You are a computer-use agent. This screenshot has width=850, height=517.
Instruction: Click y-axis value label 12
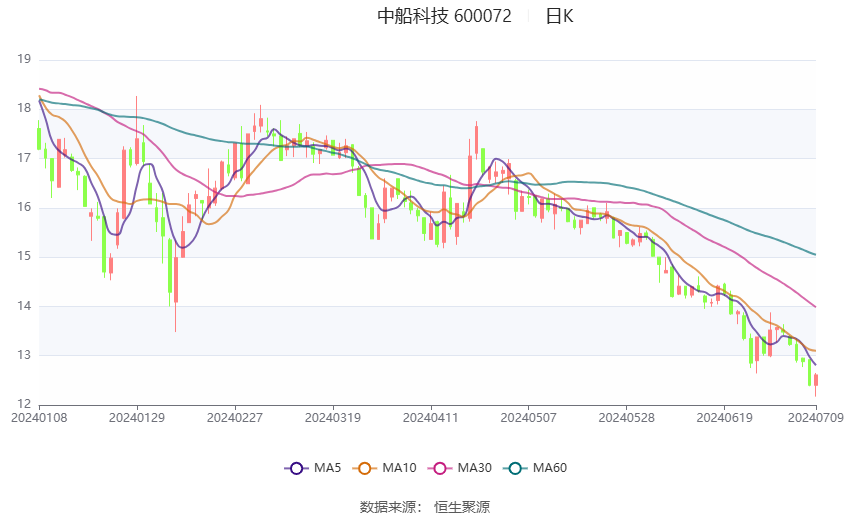24,404
